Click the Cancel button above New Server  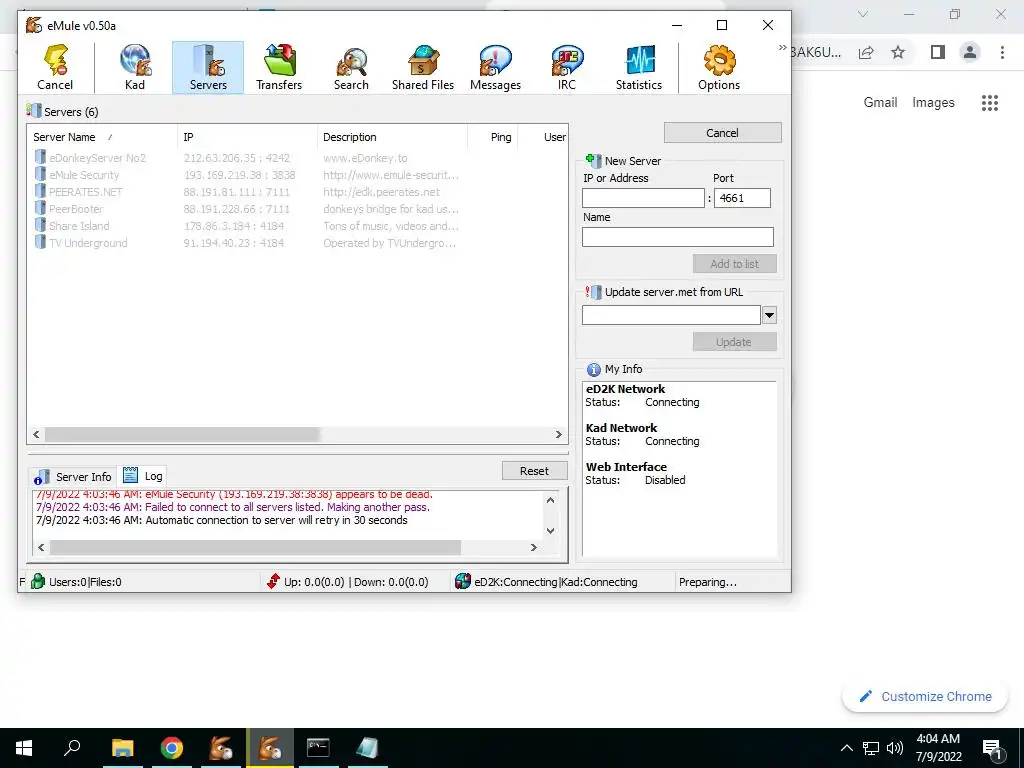pos(722,133)
